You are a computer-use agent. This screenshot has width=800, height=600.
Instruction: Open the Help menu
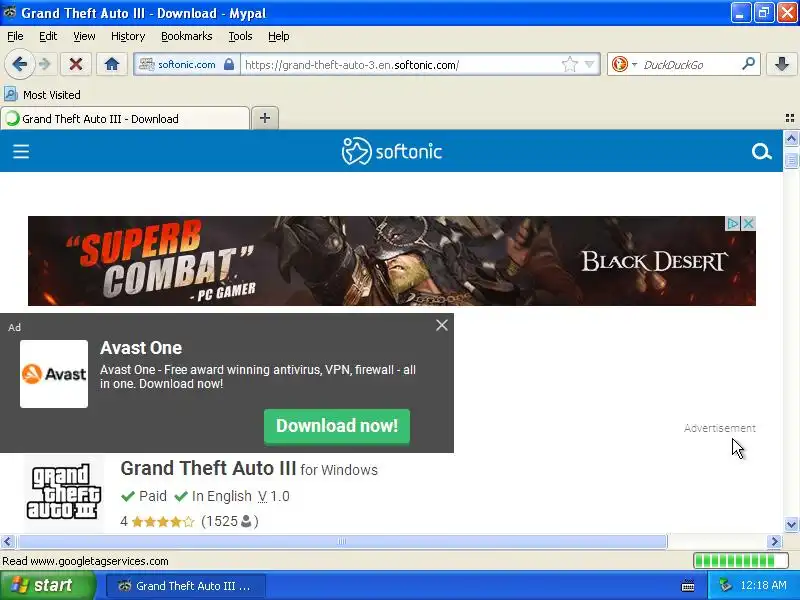point(279,36)
